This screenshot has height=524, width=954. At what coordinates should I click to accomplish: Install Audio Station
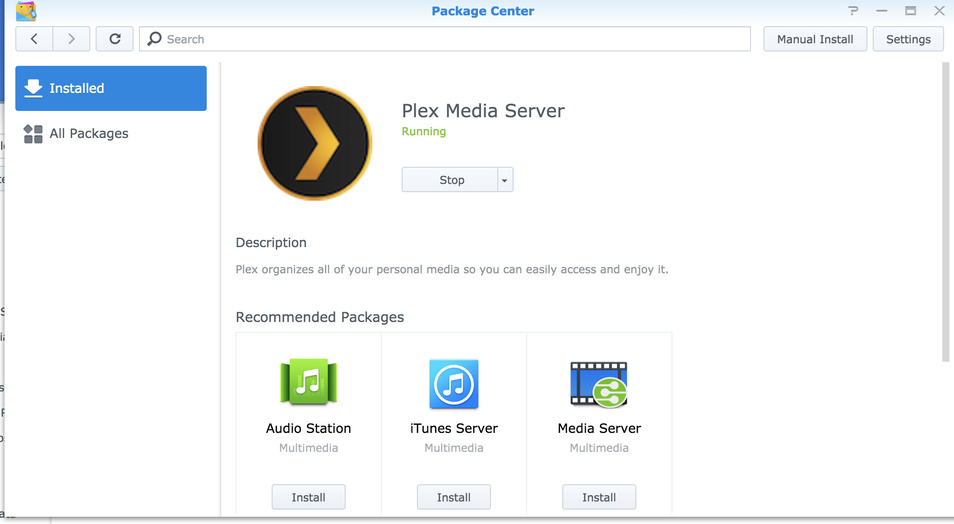[x=308, y=497]
